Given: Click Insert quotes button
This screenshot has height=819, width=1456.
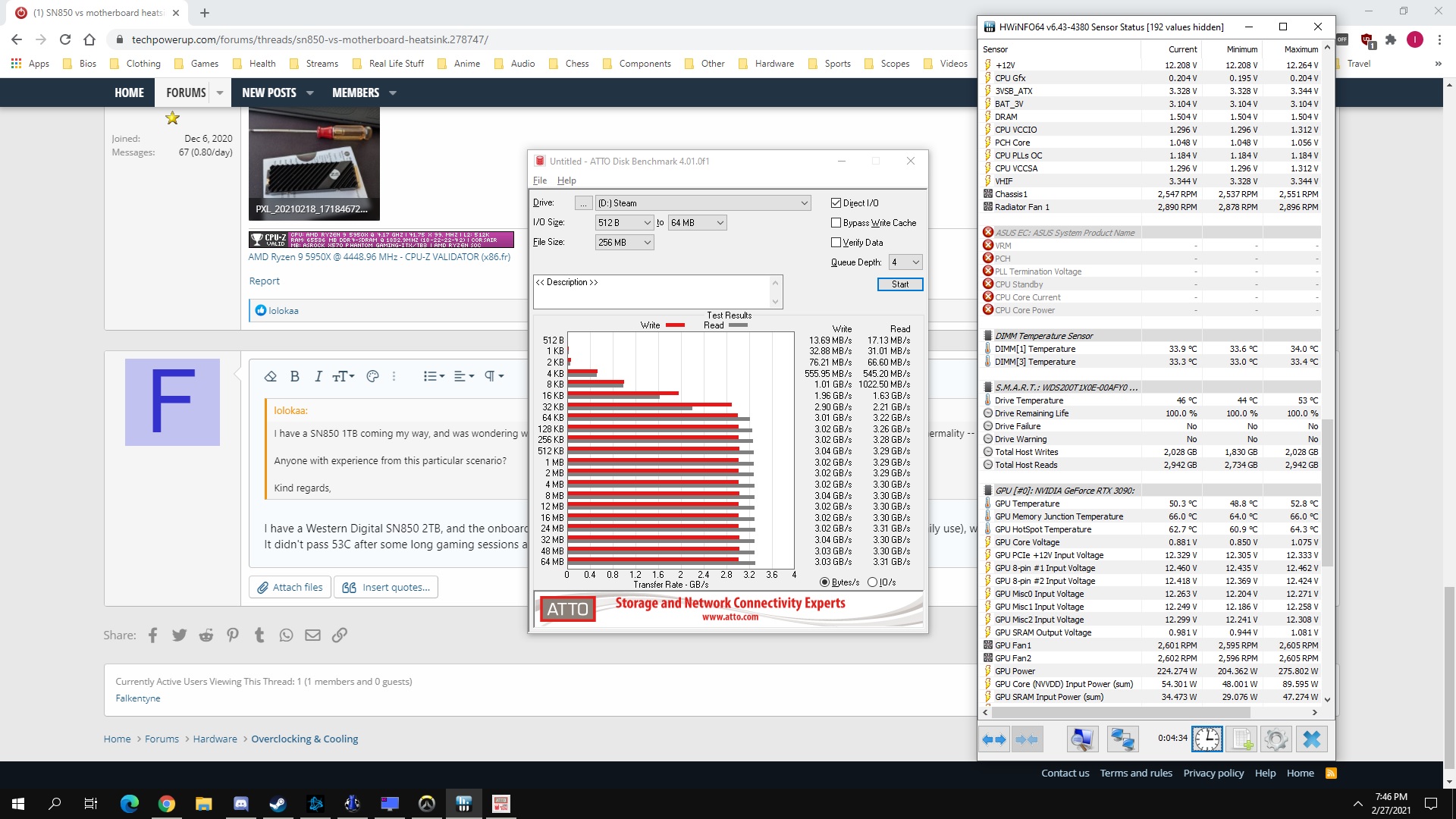Looking at the screenshot, I should [x=386, y=588].
